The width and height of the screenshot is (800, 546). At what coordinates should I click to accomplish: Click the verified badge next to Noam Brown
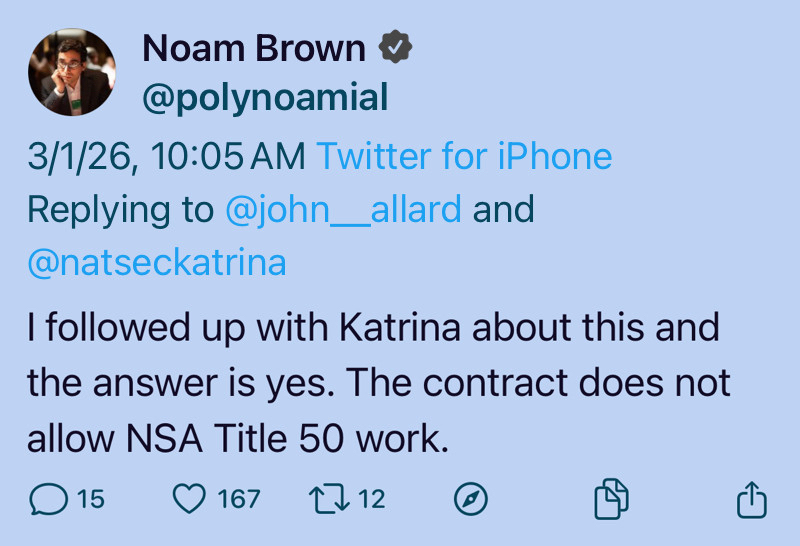coord(395,48)
